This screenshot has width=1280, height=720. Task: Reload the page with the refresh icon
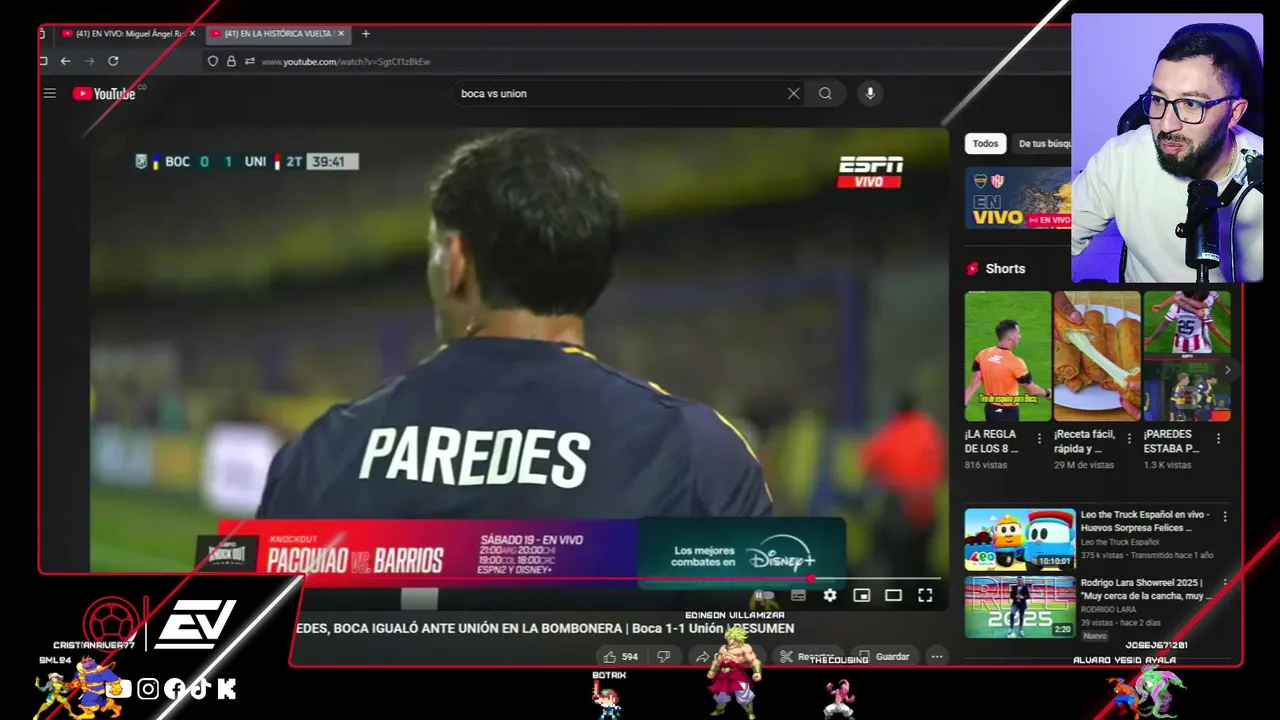(113, 61)
